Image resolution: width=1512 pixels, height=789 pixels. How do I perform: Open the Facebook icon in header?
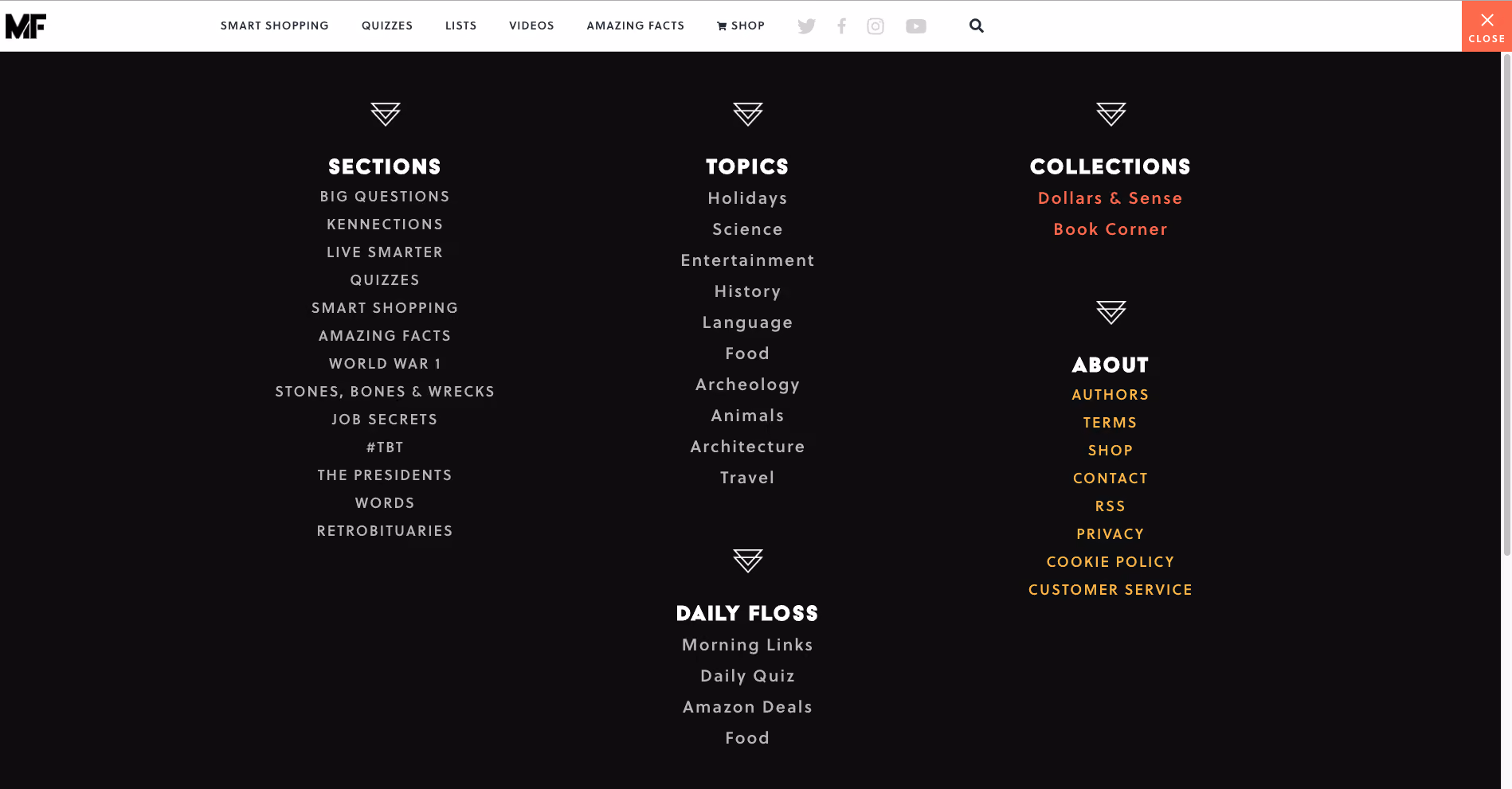[x=841, y=26]
